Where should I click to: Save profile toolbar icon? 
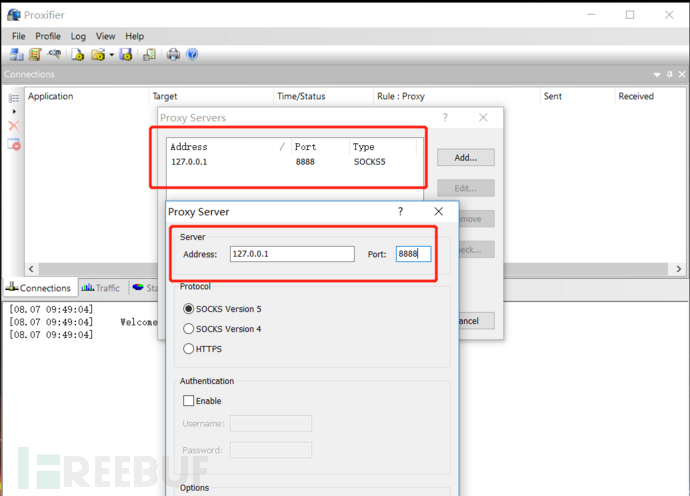coord(126,55)
